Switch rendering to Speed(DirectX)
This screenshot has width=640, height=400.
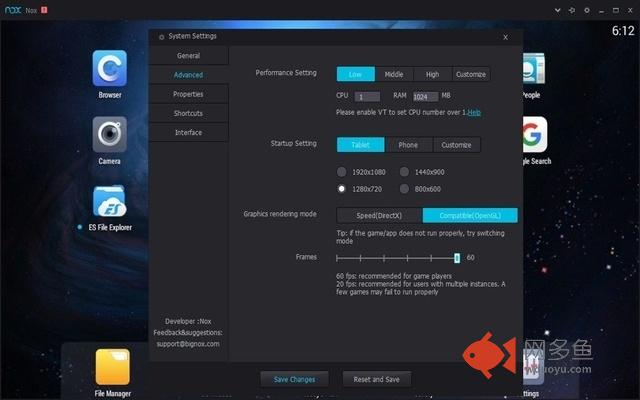(379, 216)
